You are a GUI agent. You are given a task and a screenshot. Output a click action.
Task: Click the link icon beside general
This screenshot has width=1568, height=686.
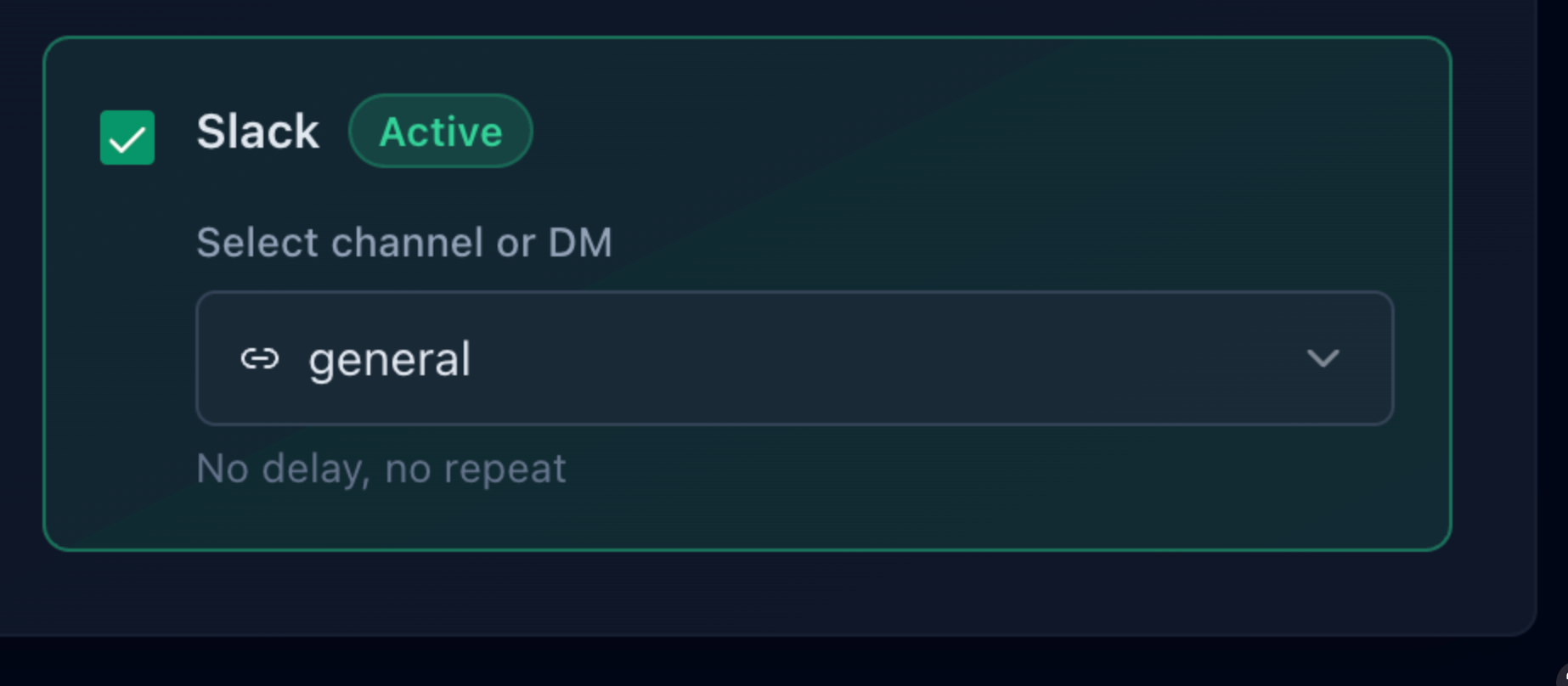click(x=259, y=359)
